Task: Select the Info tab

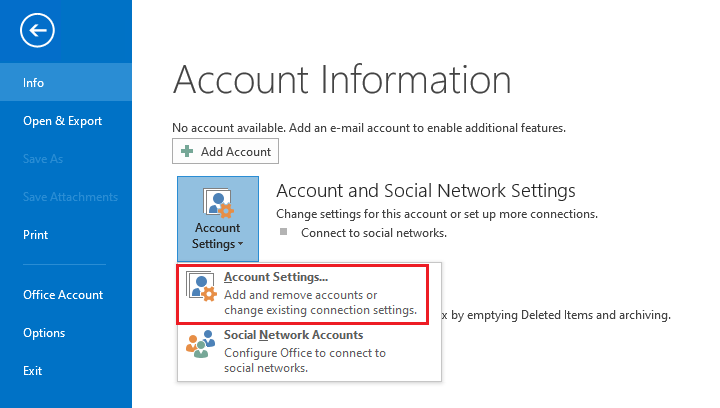Action: click(66, 83)
